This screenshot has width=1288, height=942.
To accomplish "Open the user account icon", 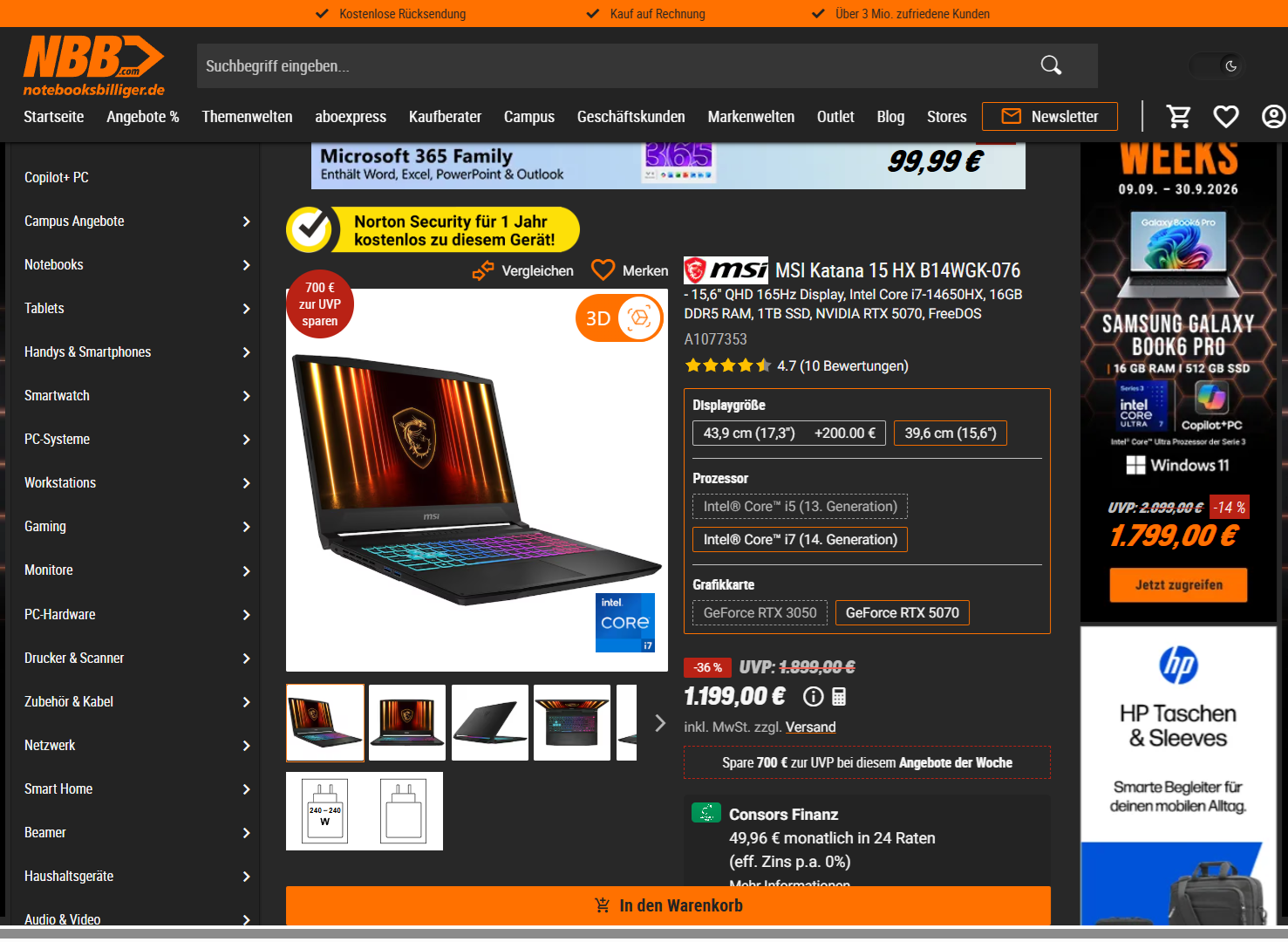I will click(1273, 116).
